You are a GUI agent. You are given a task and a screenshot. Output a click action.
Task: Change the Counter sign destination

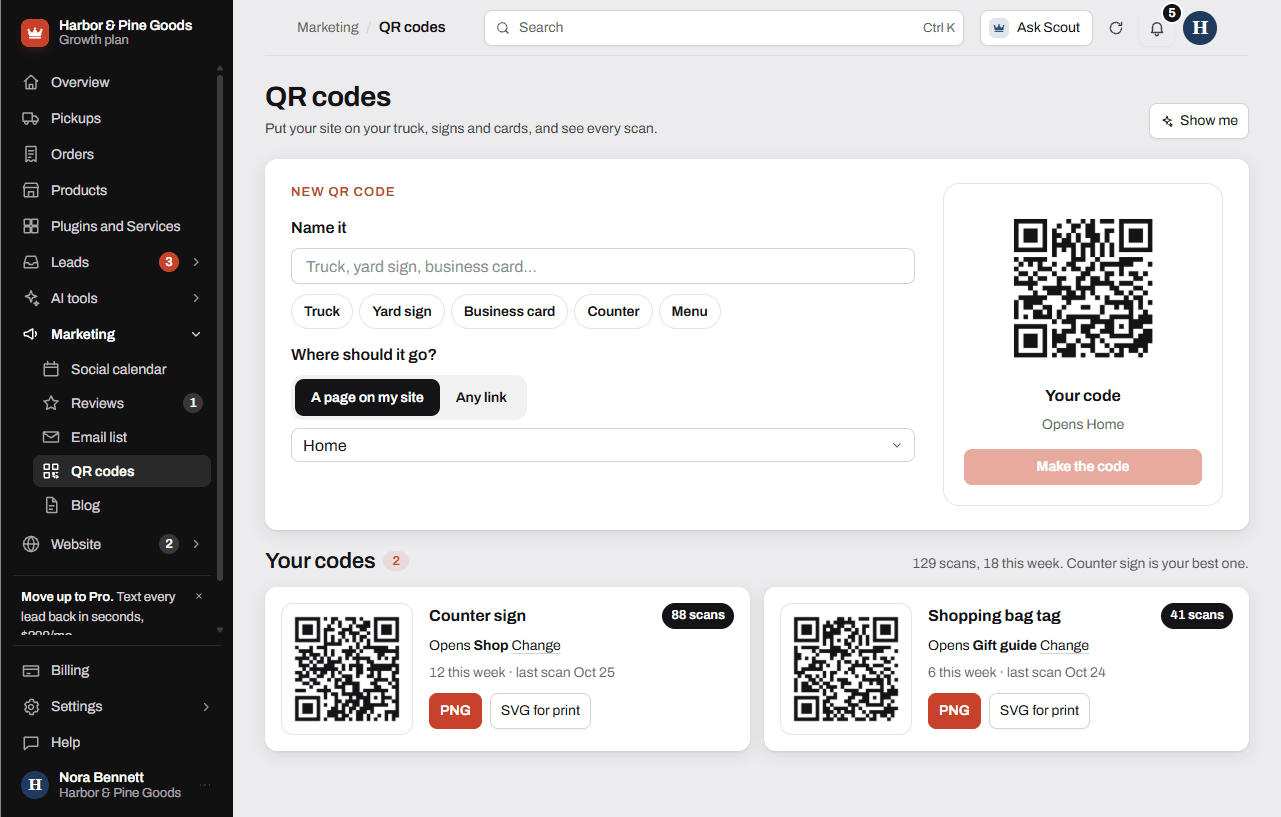536,645
